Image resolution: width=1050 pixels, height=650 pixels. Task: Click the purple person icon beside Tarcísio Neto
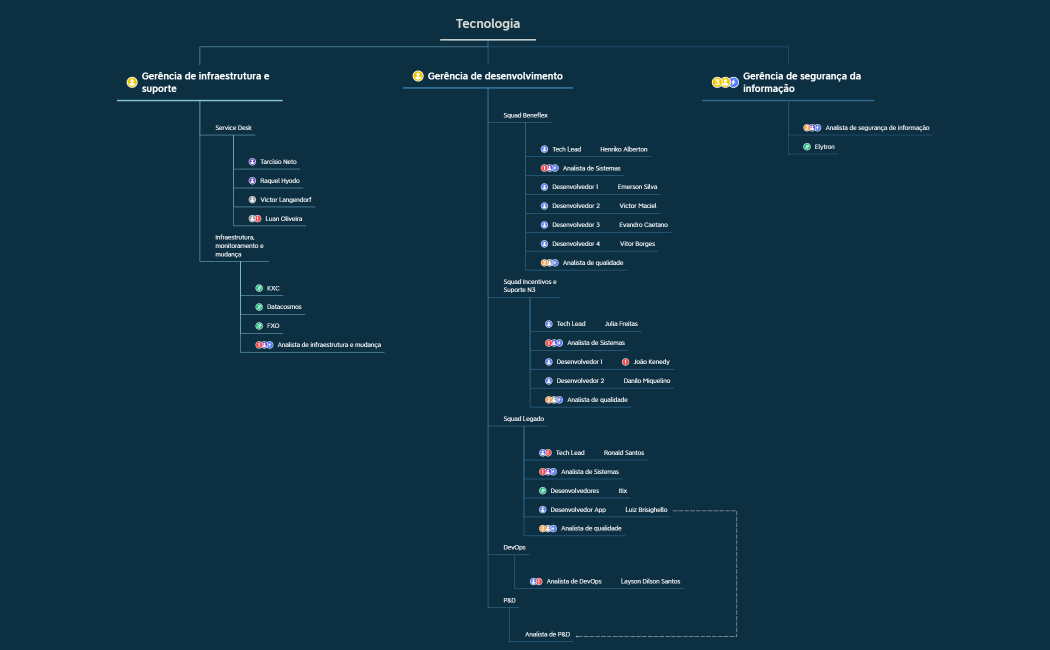[x=252, y=162]
